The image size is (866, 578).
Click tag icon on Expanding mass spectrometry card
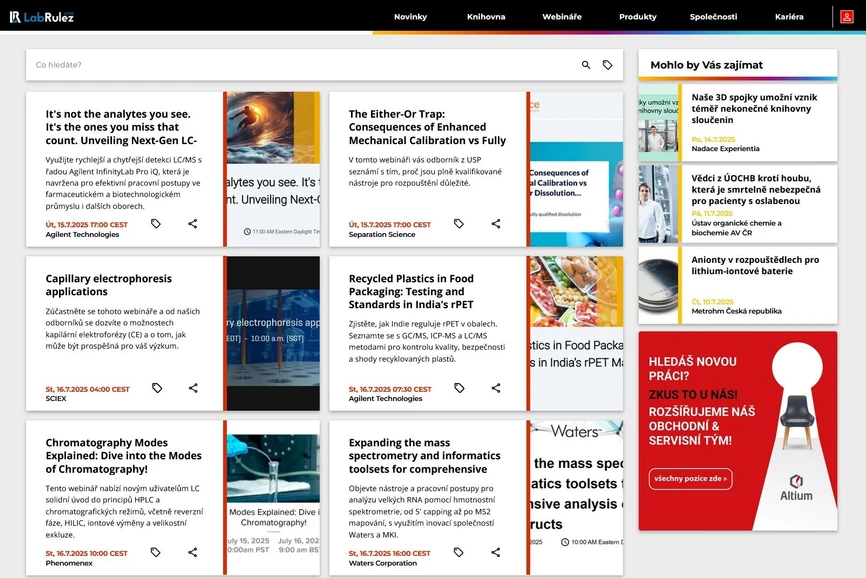(x=458, y=552)
